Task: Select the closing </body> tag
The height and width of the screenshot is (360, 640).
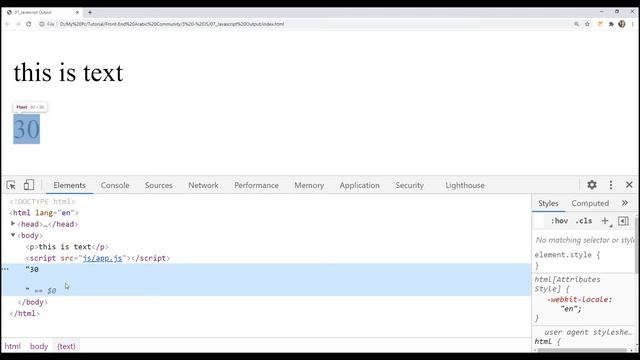Action: pos(33,302)
